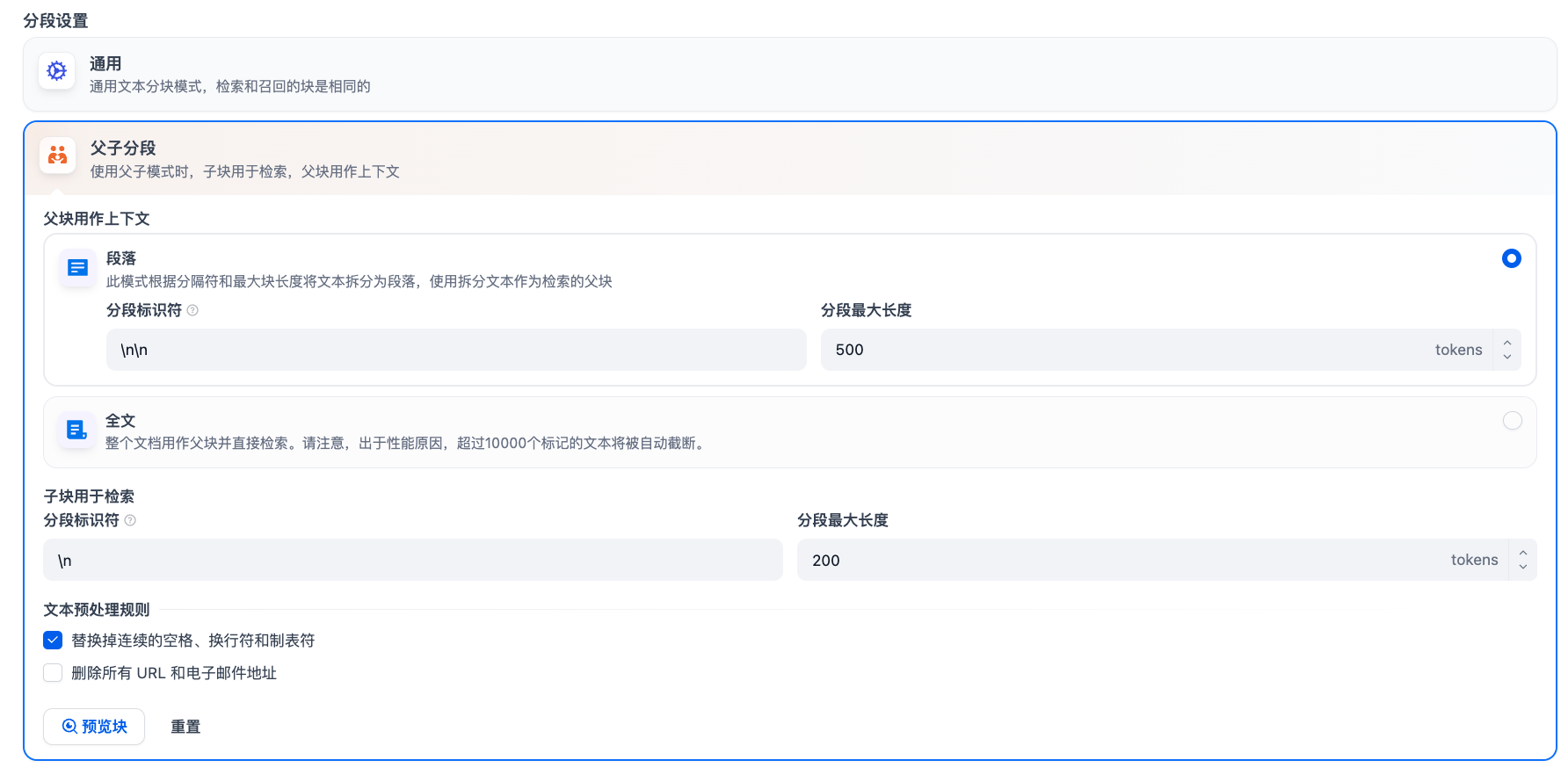Click the 父子分段 orange people icon

pyautogui.click(x=58, y=156)
